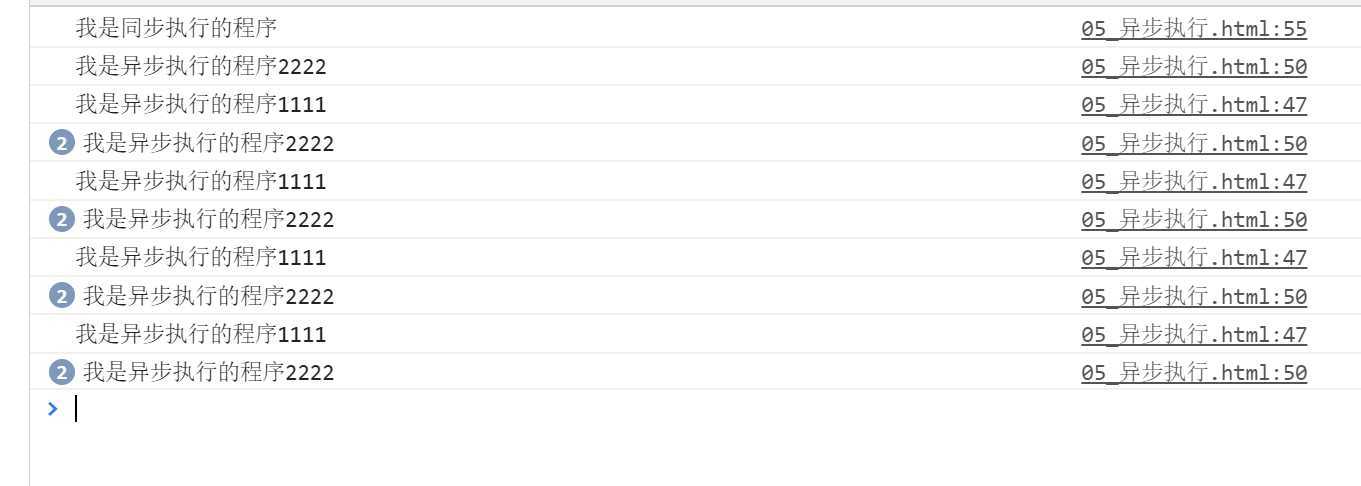Open the html:47 link of the second 1111 message
This screenshot has width=1361, height=486.
[1194, 182]
